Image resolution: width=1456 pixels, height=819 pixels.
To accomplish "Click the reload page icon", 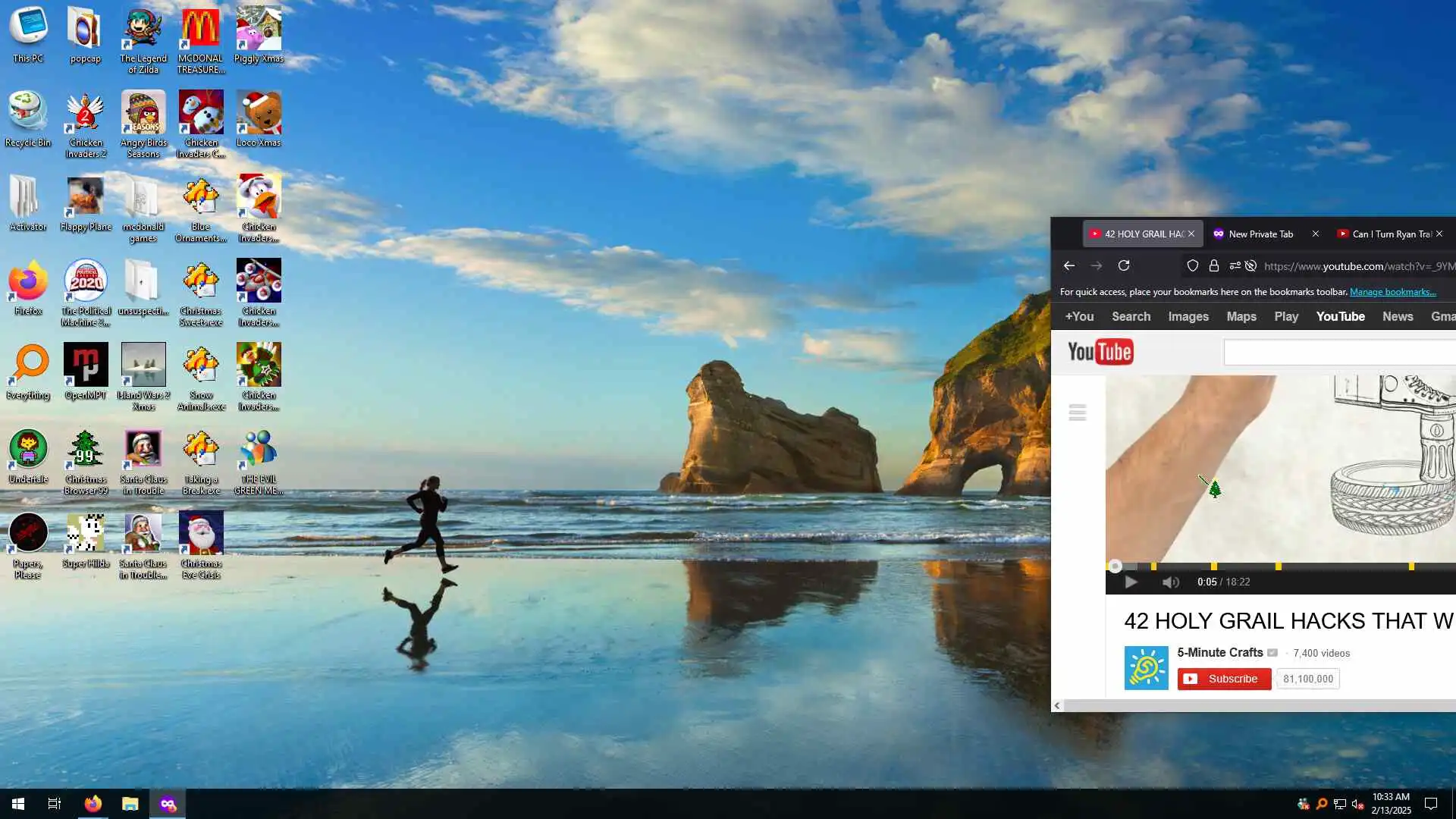I will click(1124, 265).
